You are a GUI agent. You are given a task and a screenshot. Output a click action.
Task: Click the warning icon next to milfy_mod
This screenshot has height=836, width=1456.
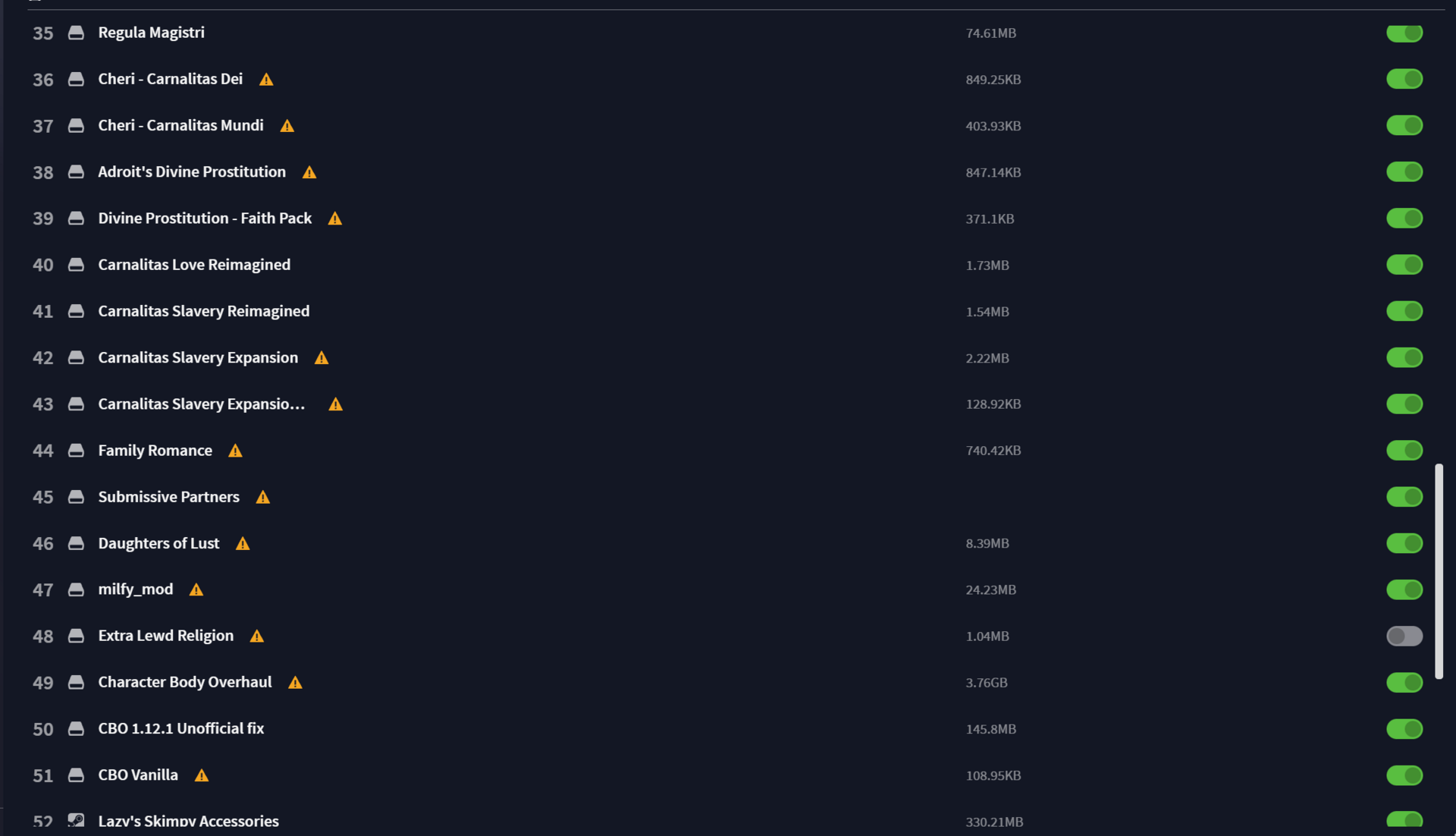tap(196, 589)
